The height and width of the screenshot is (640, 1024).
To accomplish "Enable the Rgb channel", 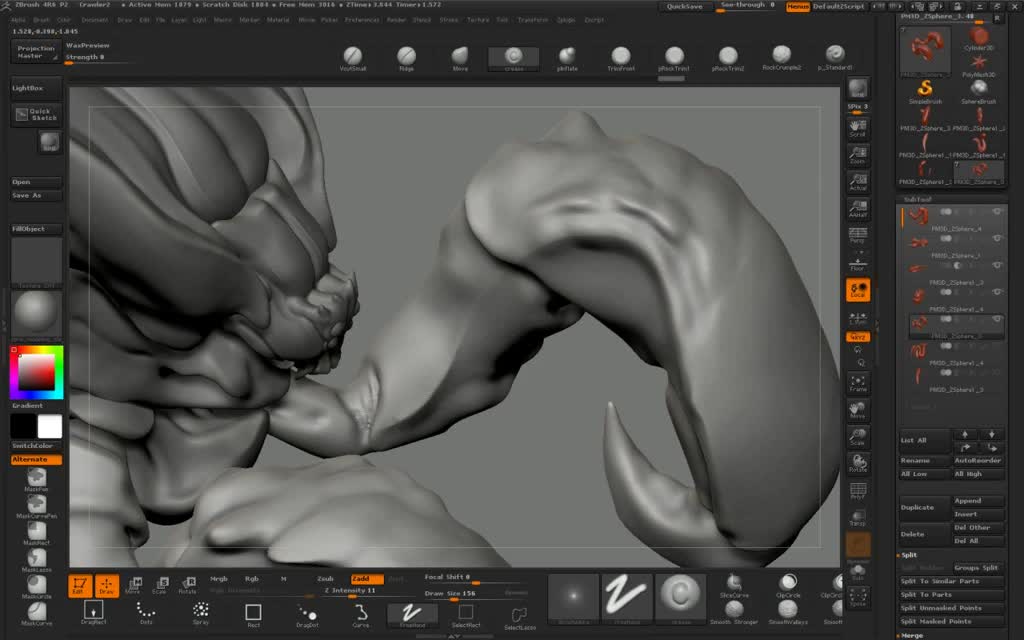I will (x=251, y=579).
